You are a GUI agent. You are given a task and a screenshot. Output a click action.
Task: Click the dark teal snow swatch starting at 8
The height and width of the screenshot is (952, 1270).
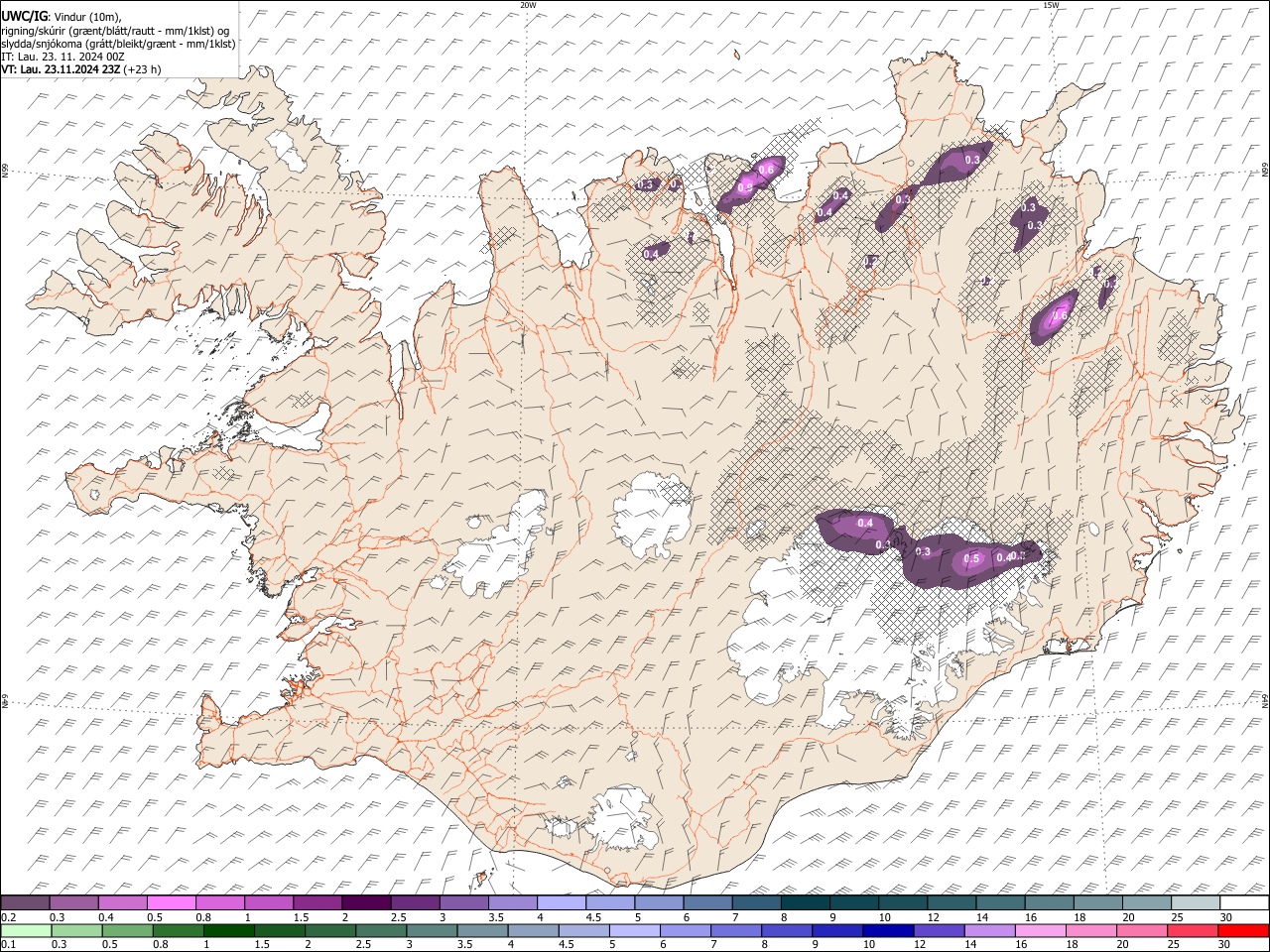tap(805, 903)
